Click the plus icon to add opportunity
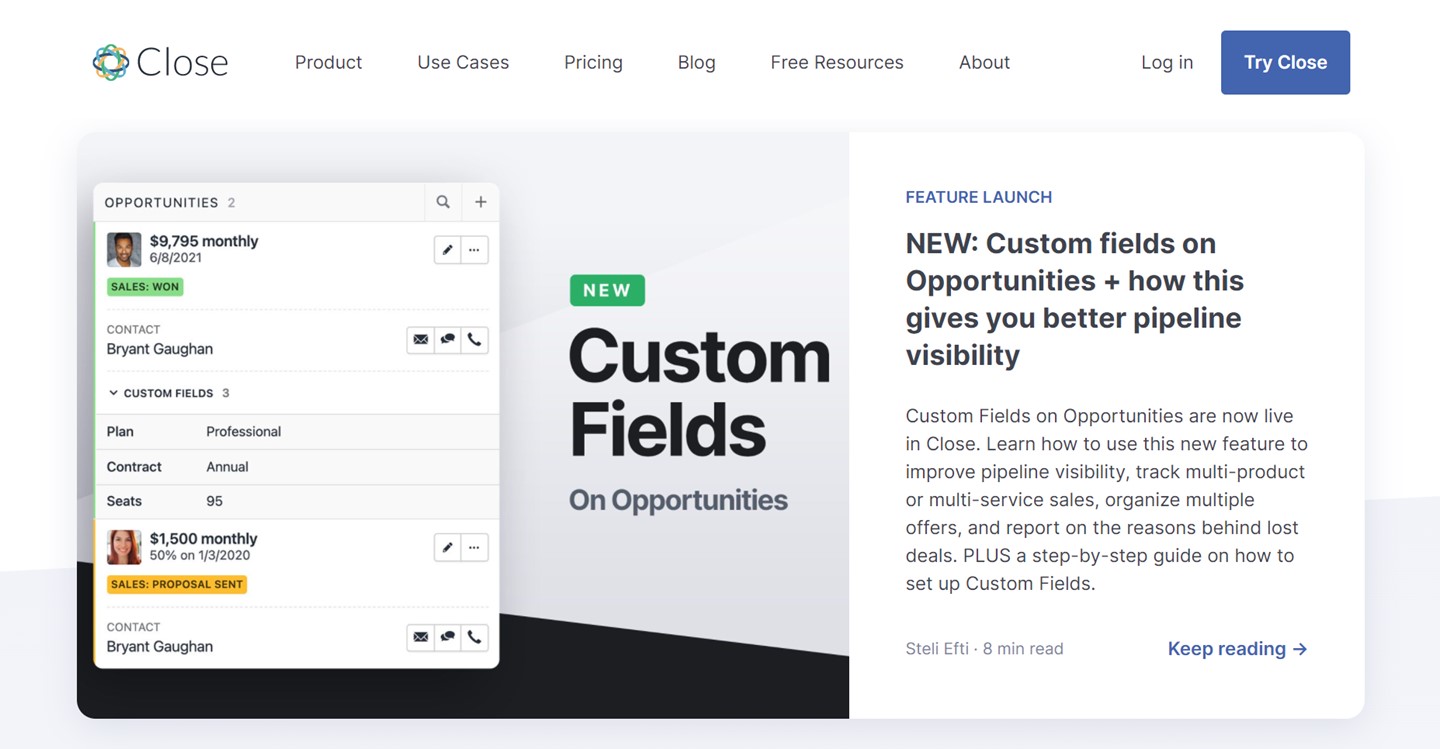Screen dimensions: 1440x749 [481, 202]
